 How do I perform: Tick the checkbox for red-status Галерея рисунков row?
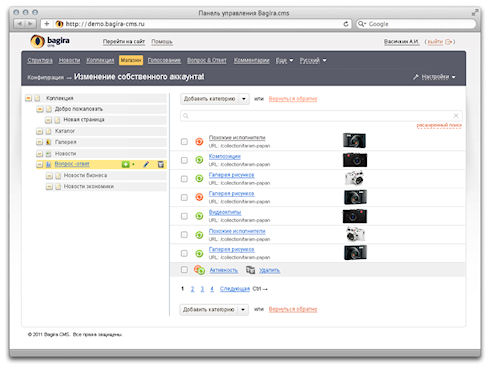click(184, 198)
